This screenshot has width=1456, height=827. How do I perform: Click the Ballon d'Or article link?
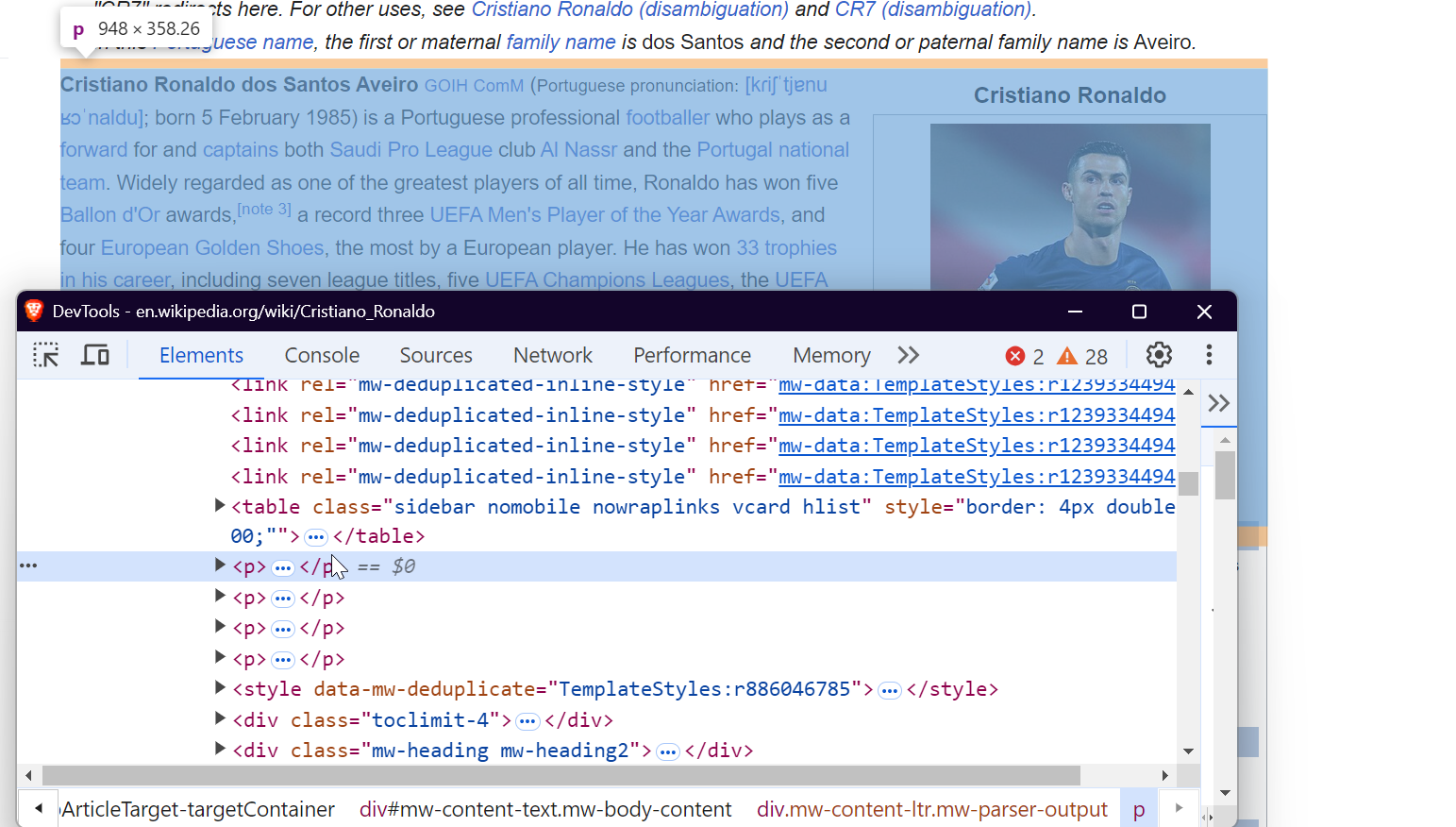click(x=109, y=214)
